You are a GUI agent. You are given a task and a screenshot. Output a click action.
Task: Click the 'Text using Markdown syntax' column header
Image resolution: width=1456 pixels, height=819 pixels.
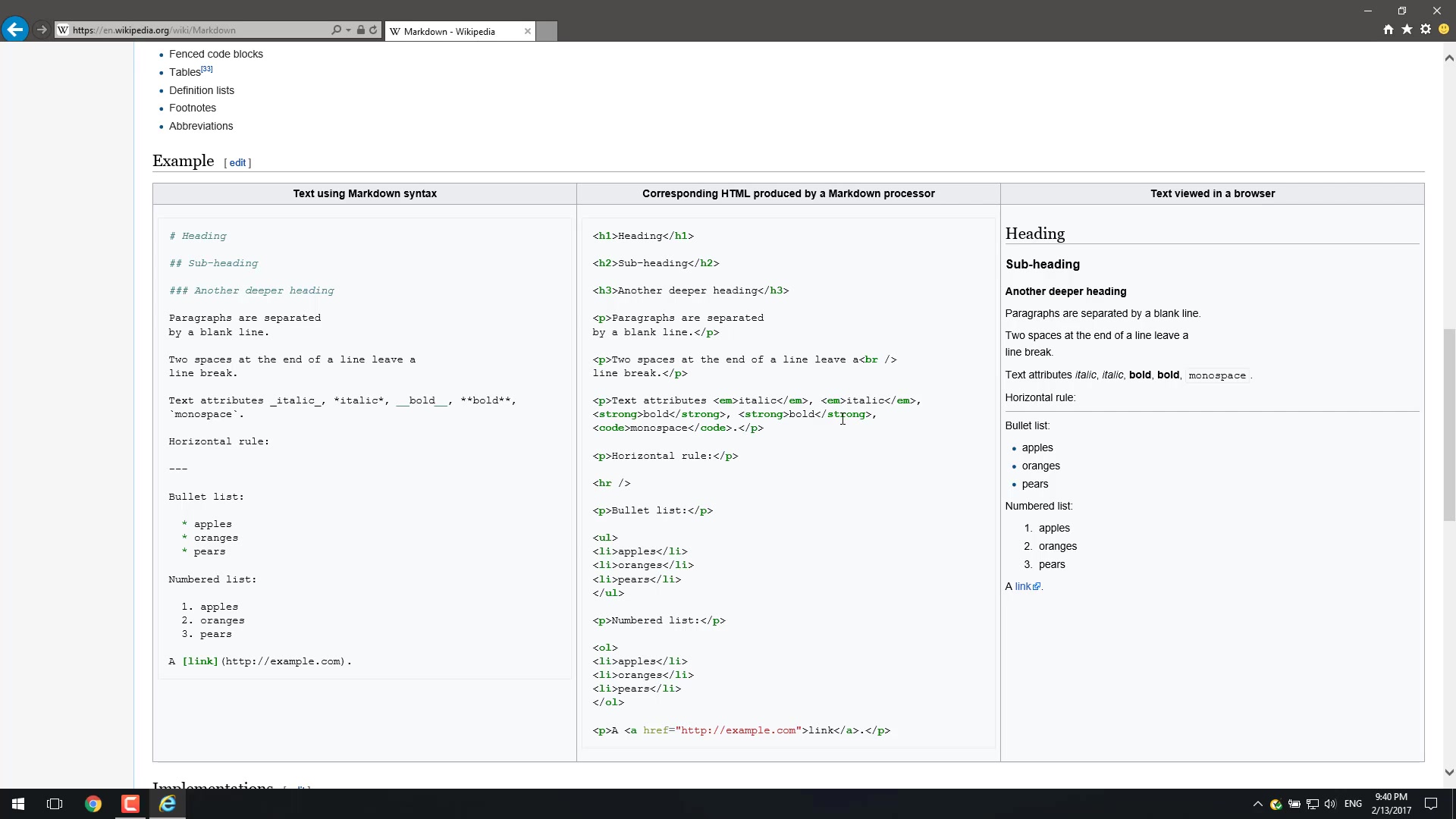coord(365,193)
